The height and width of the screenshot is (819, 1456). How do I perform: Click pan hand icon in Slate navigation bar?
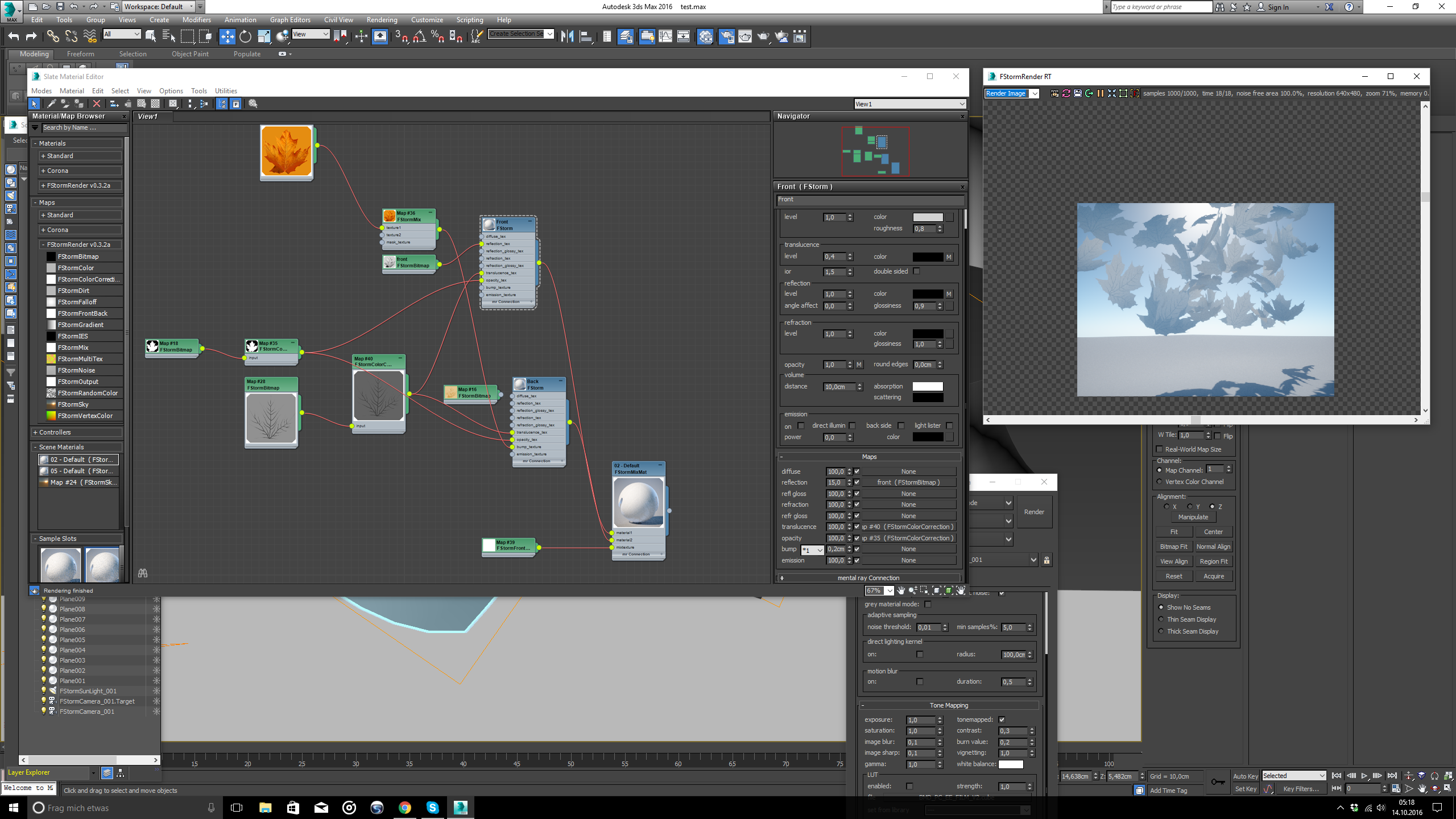pyautogui.click(x=901, y=590)
